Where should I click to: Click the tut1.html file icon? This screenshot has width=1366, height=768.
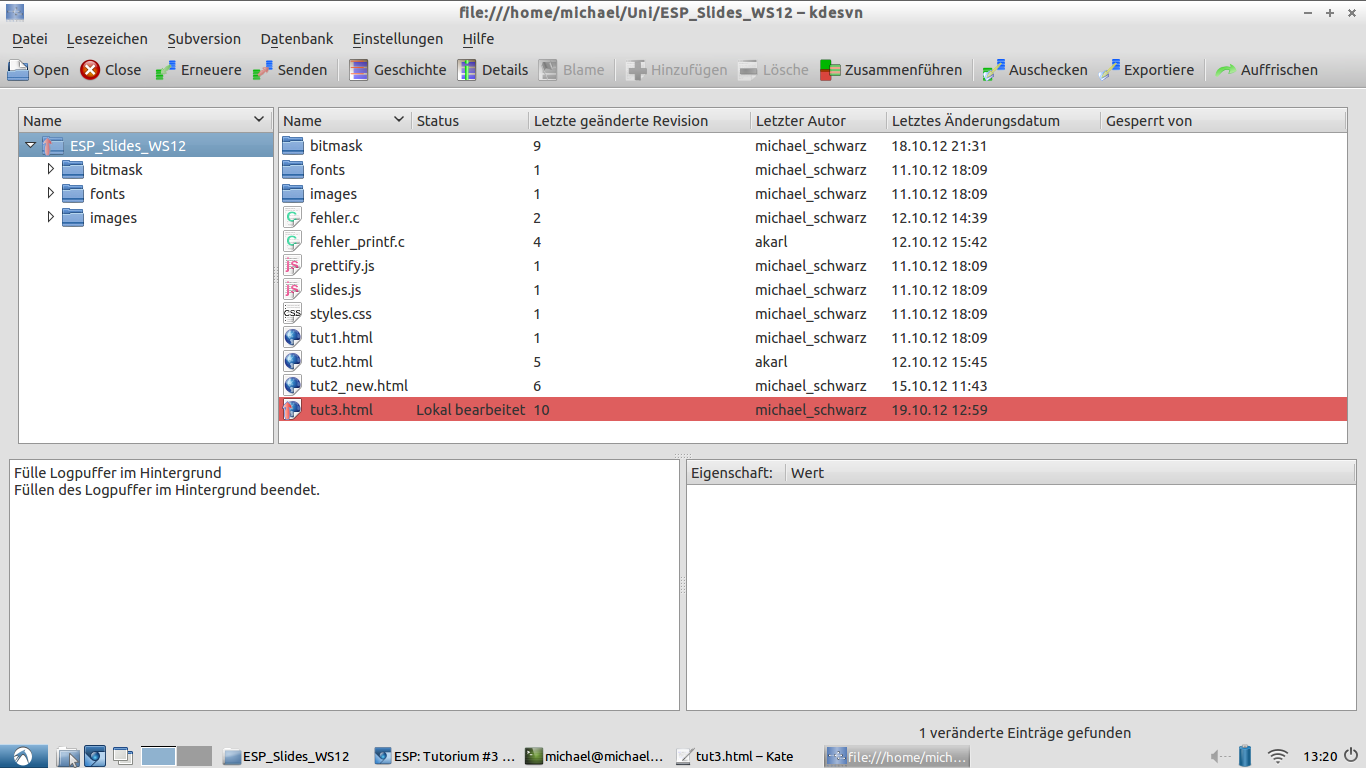(292, 337)
